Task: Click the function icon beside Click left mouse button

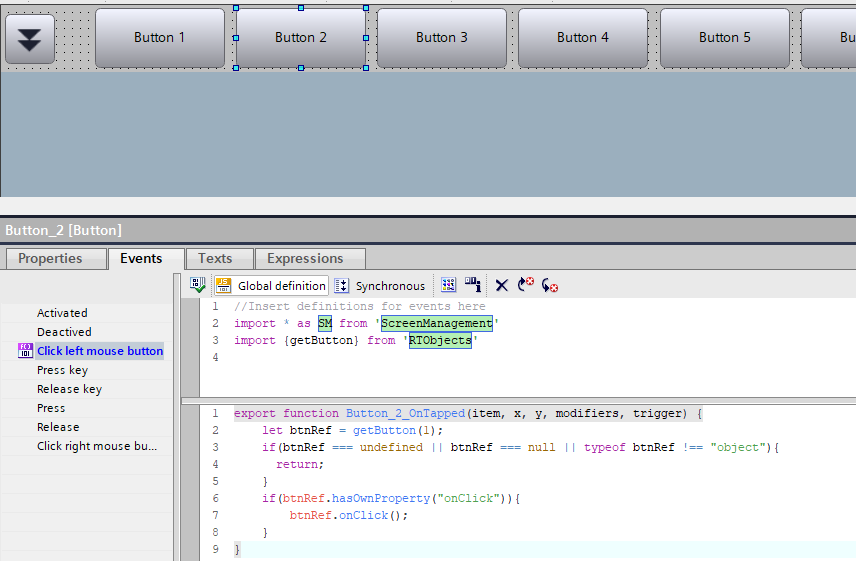Action: 25,351
